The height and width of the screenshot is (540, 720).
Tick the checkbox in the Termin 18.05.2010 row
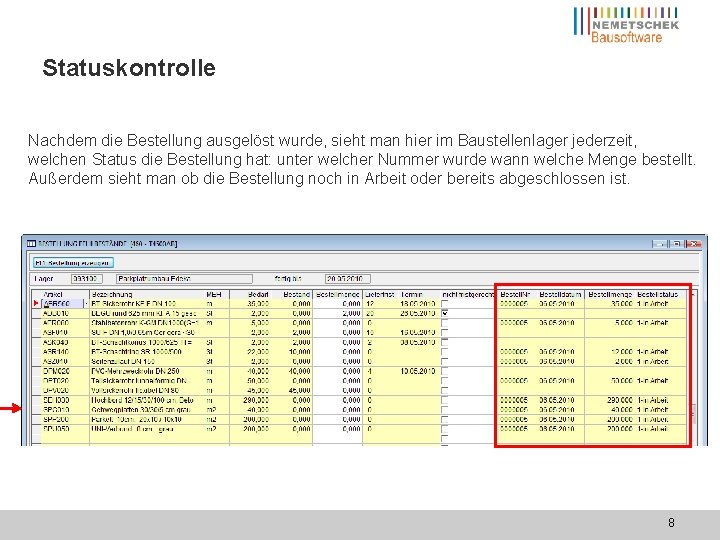pos(444,304)
